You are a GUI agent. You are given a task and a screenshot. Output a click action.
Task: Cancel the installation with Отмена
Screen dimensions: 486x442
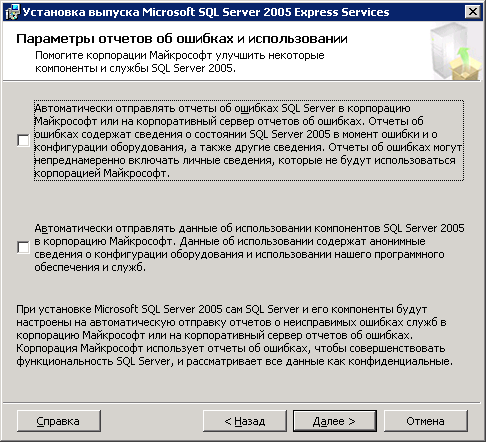click(426, 421)
